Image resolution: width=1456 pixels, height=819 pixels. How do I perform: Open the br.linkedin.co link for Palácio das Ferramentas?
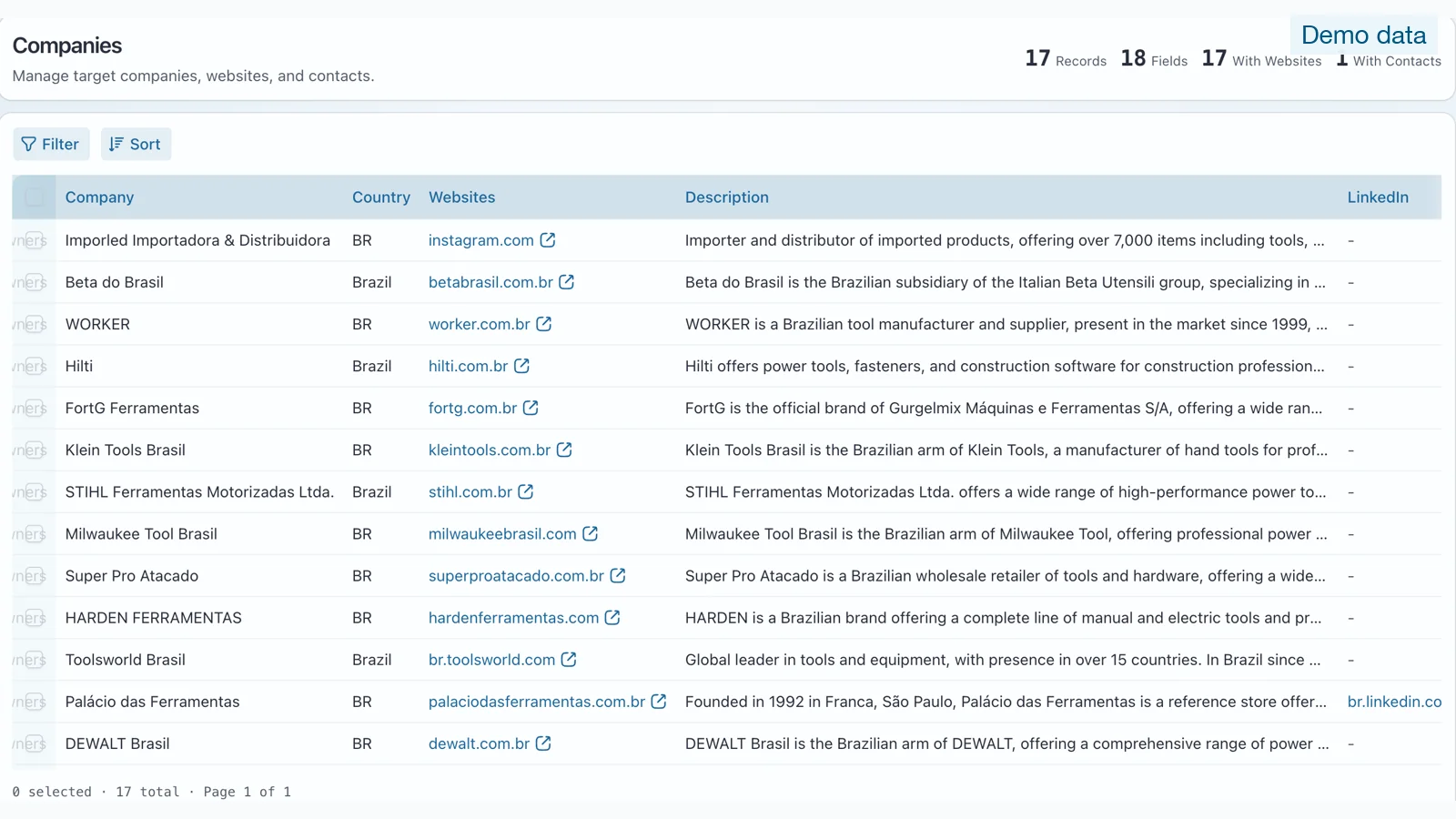(x=1394, y=701)
